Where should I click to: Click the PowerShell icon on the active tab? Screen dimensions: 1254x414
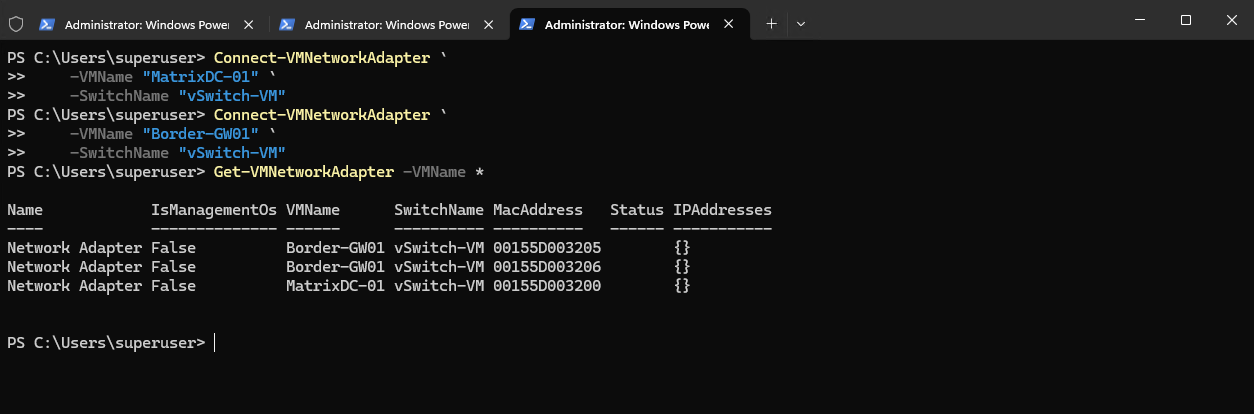pos(527,23)
